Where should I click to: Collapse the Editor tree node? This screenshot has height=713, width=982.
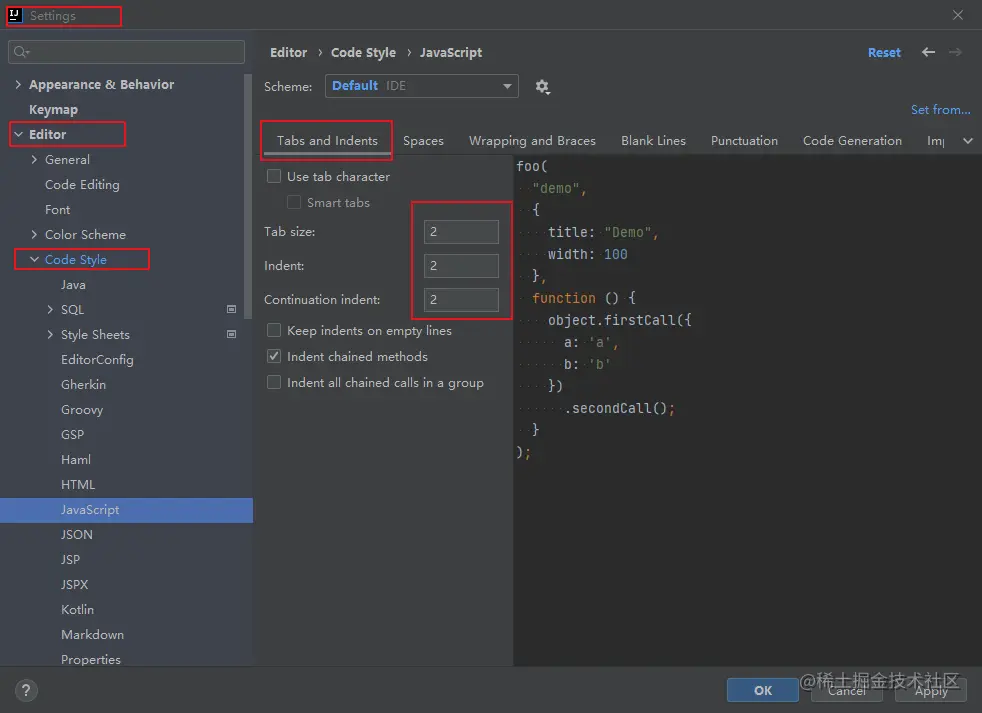pos(18,134)
